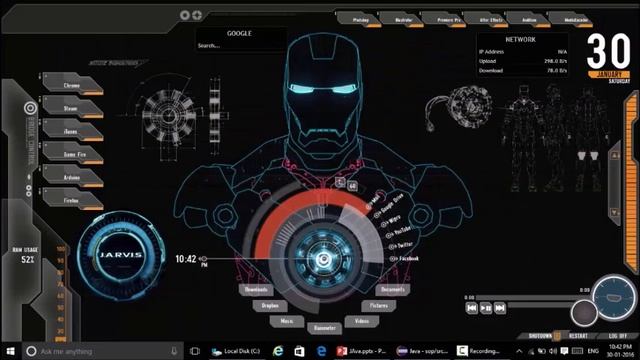Screen dimensions: 640x360
Task: Click the circular gauge dial bottom right
Action: tap(614, 297)
